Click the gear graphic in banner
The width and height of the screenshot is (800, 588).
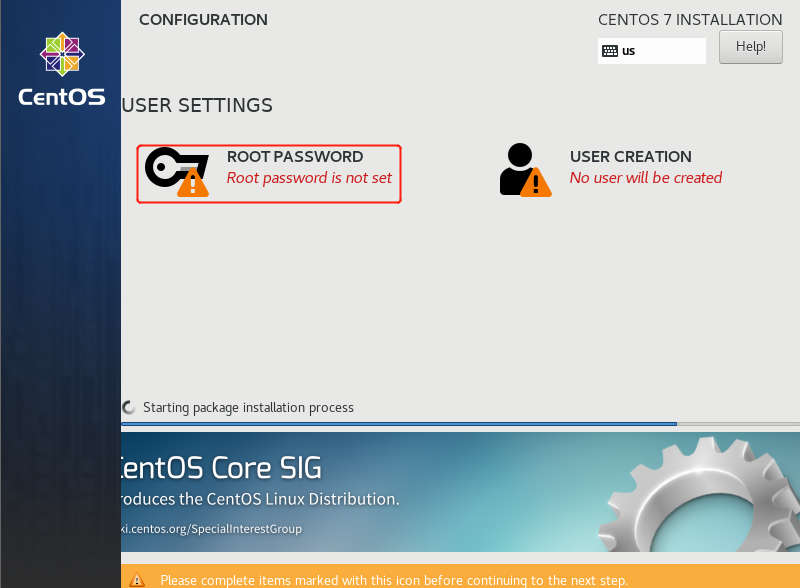699,494
